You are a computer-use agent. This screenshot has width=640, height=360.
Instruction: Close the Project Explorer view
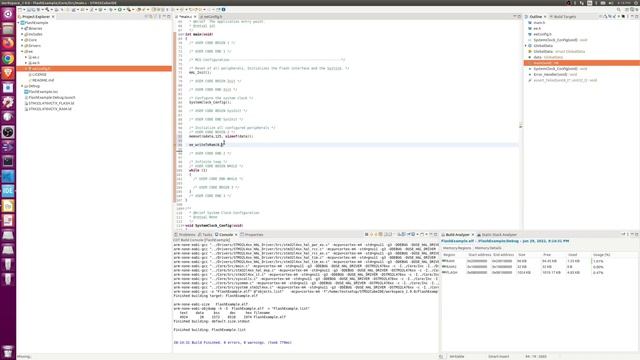(53, 17)
